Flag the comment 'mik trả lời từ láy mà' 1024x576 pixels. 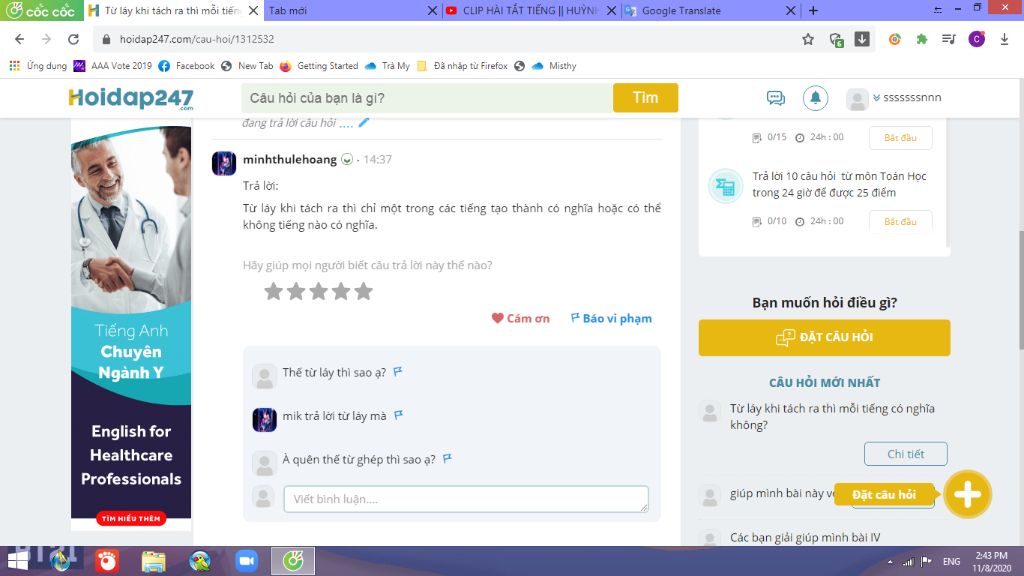click(398, 415)
